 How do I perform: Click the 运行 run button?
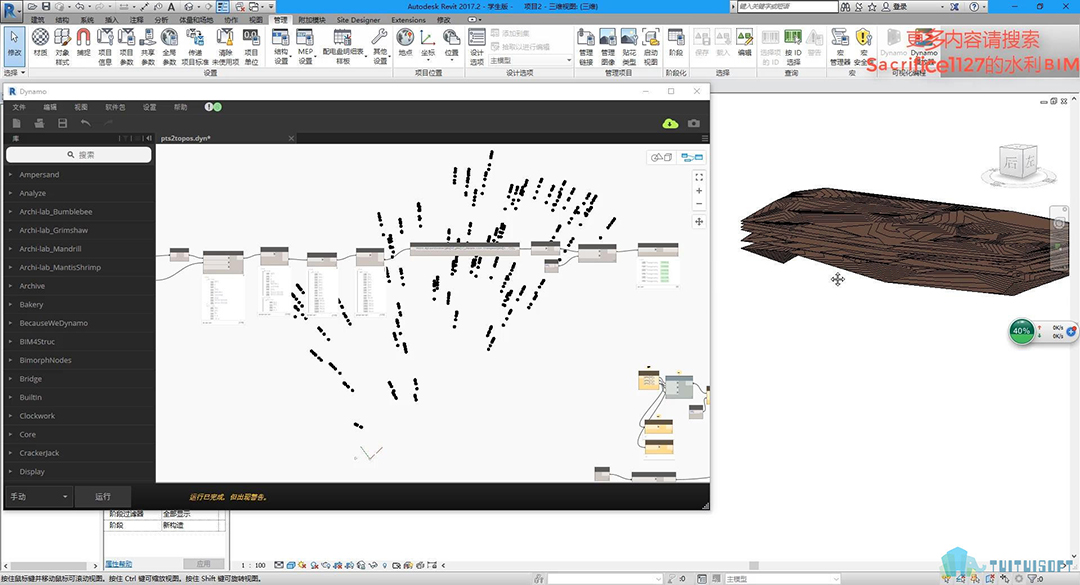103,497
